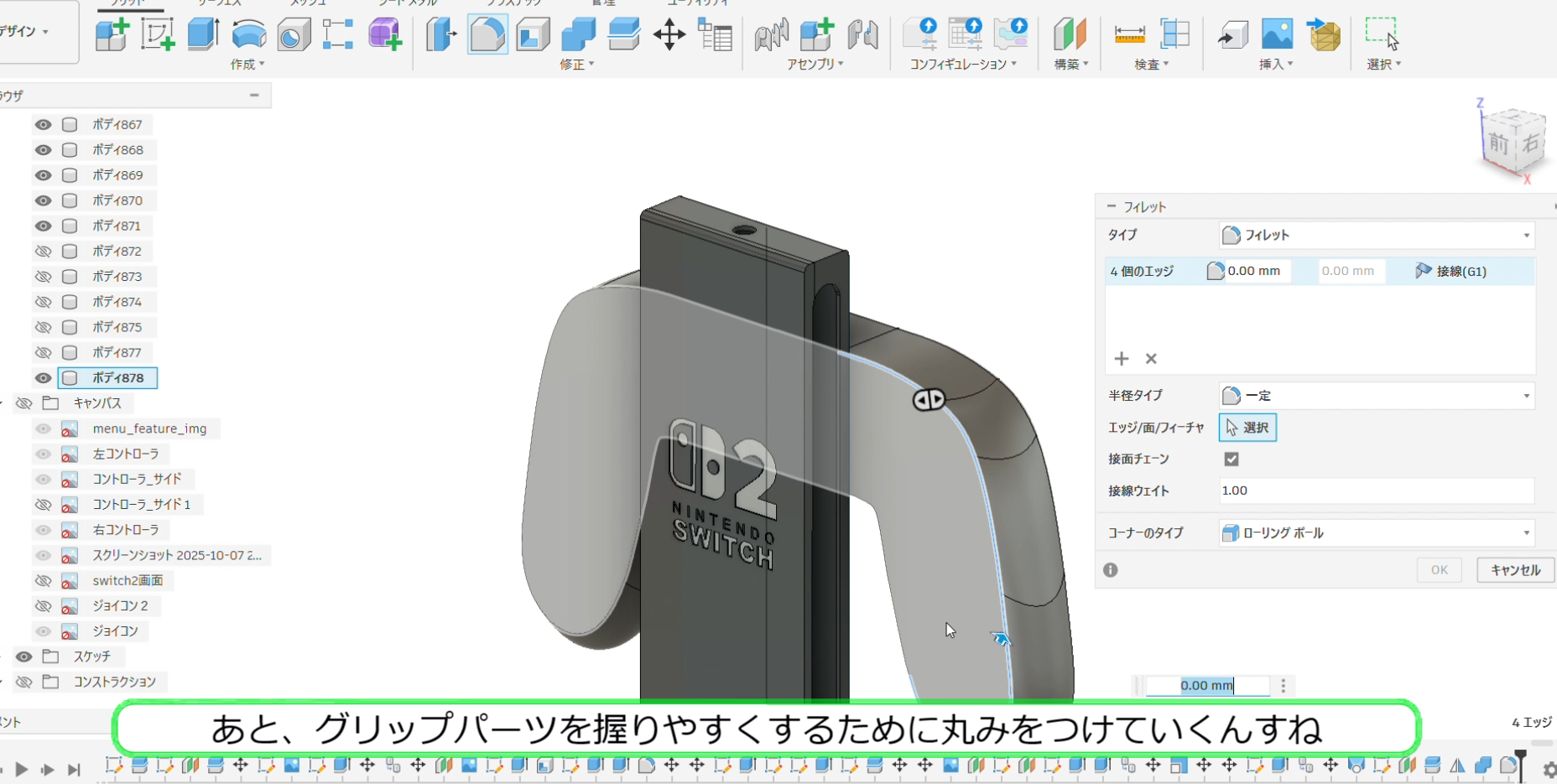Play the design timeline
Image resolution: width=1557 pixels, height=784 pixels.
(x=21, y=769)
